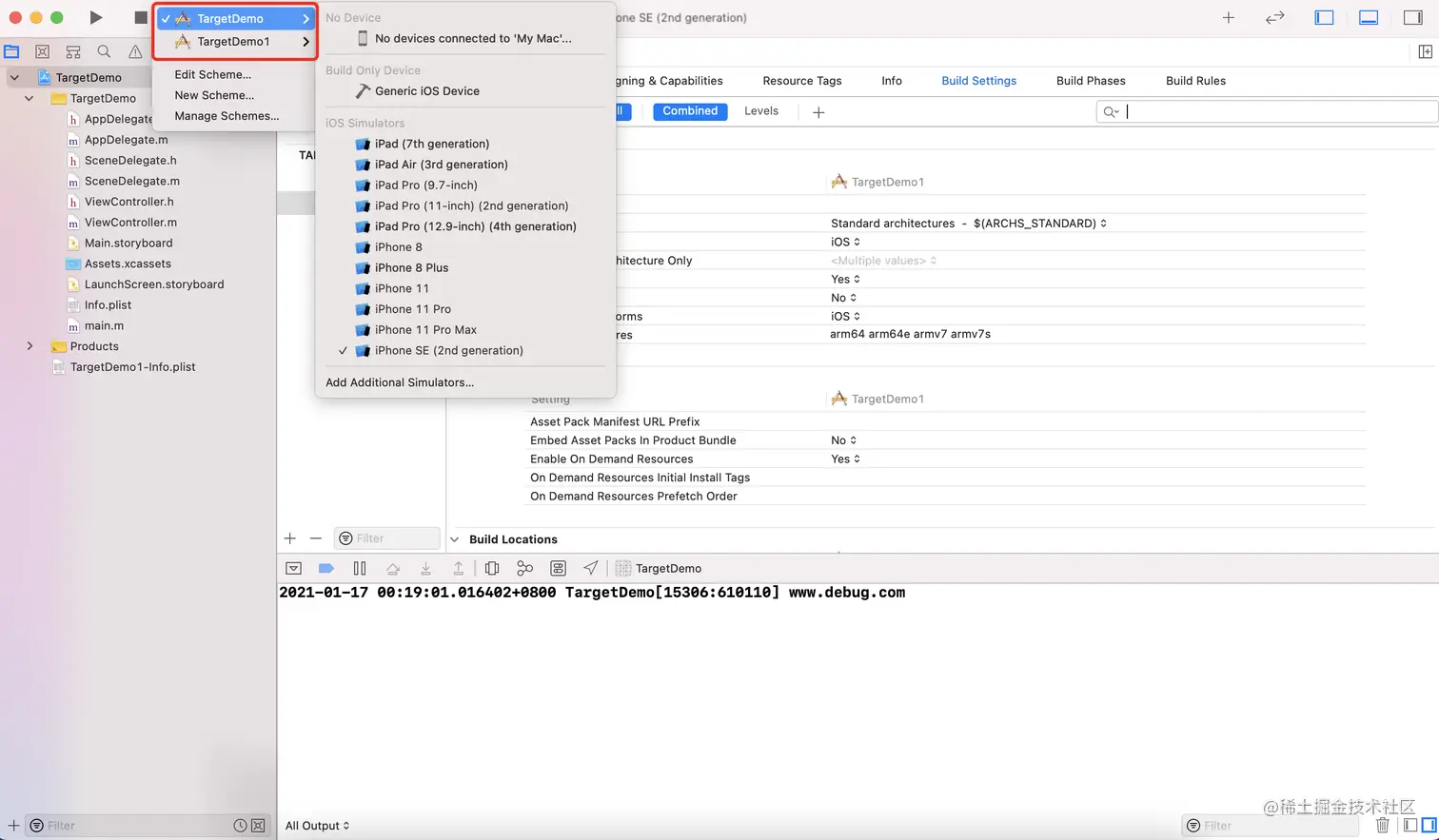Toggle the recent files filter clock icon
Image resolution: width=1439 pixels, height=840 pixels.
tap(241, 826)
